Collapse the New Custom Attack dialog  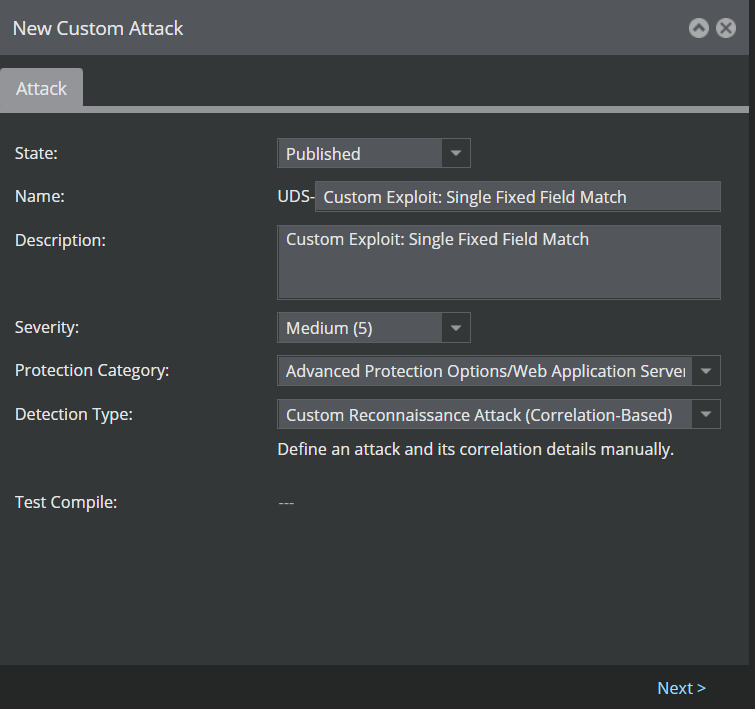coord(699,28)
